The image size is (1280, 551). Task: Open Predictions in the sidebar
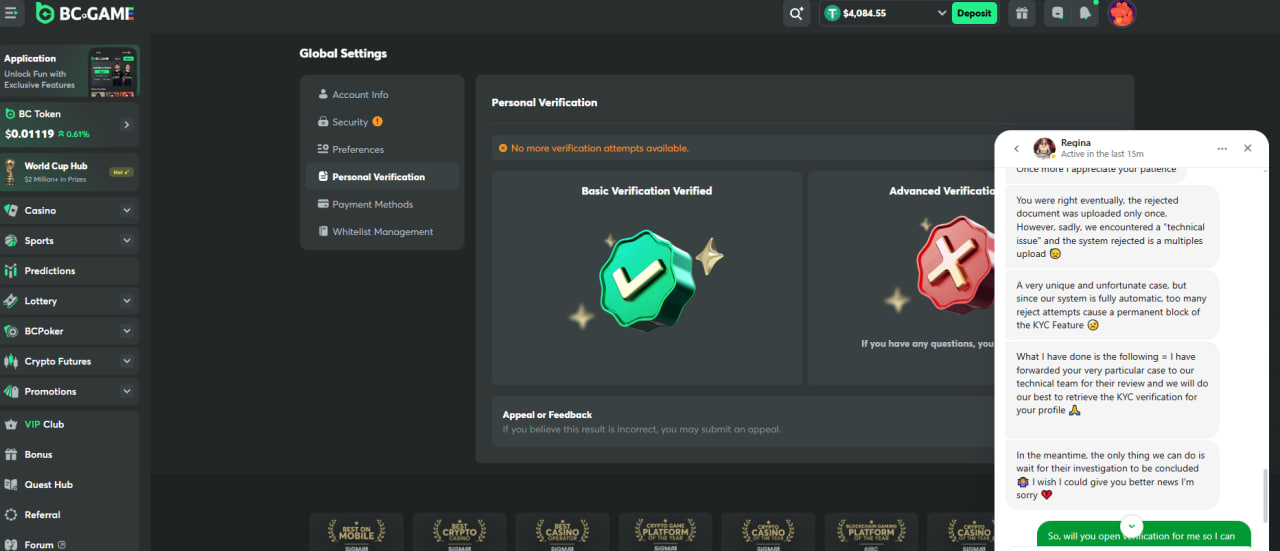pos(70,271)
